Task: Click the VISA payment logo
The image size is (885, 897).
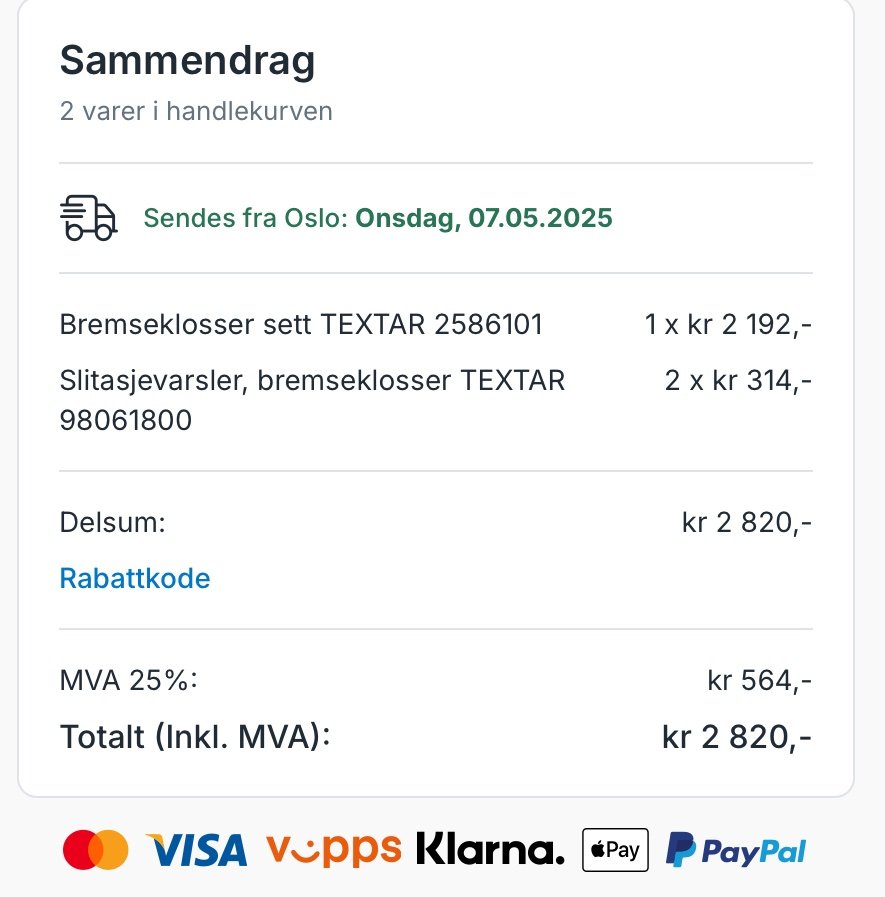Action: point(196,850)
